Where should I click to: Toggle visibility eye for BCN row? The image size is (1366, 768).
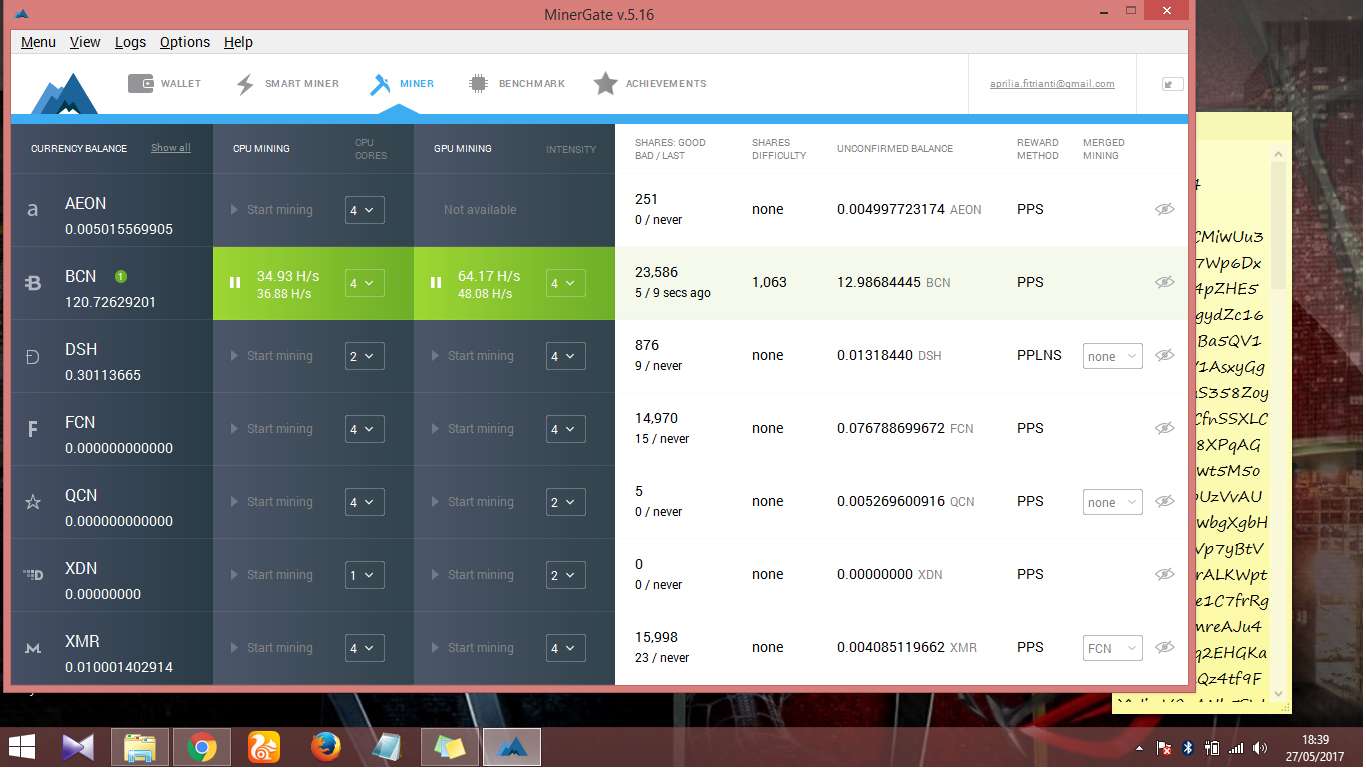coord(1164,283)
